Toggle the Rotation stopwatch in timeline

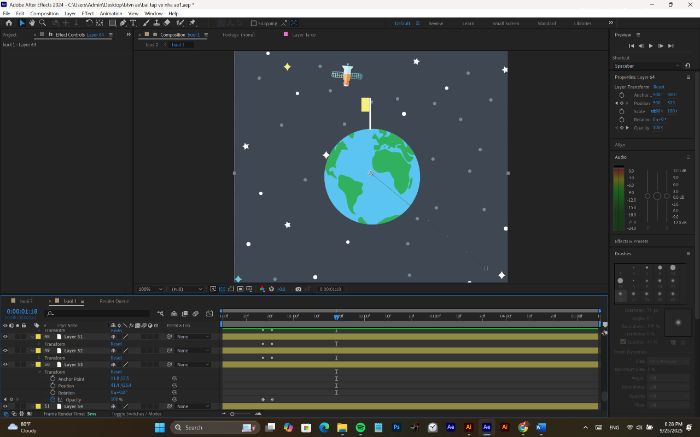[53, 392]
